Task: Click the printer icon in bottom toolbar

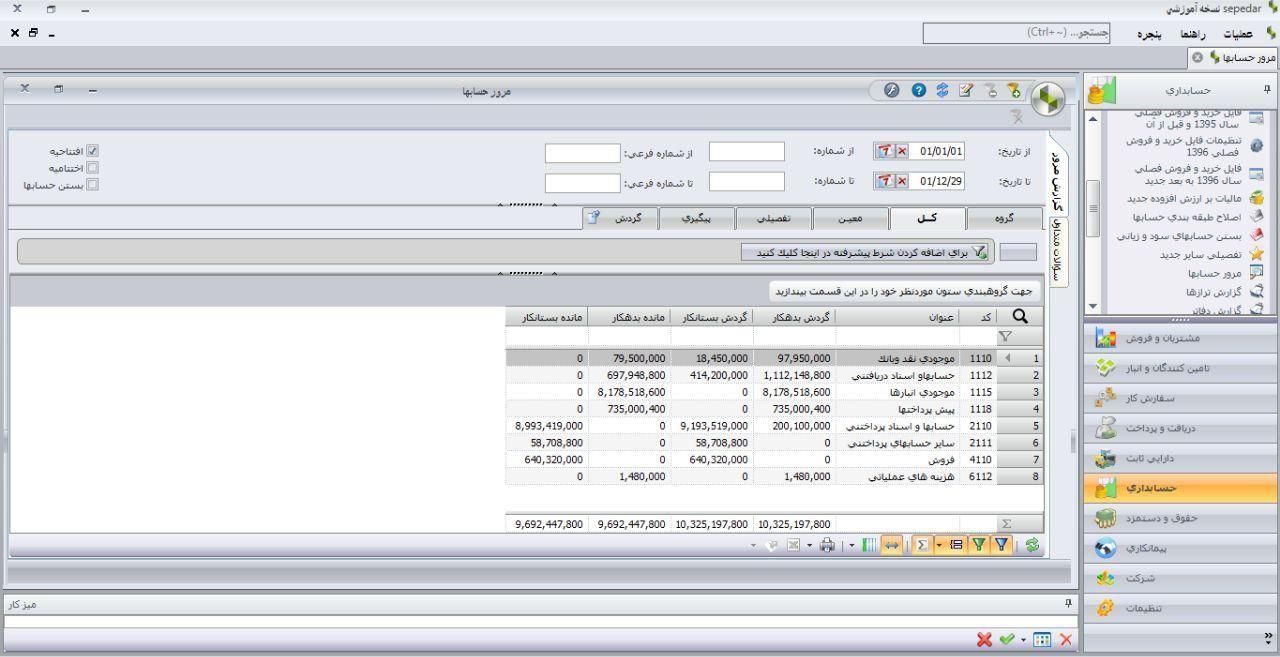Action: pyautogui.click(x=827, y=545)
